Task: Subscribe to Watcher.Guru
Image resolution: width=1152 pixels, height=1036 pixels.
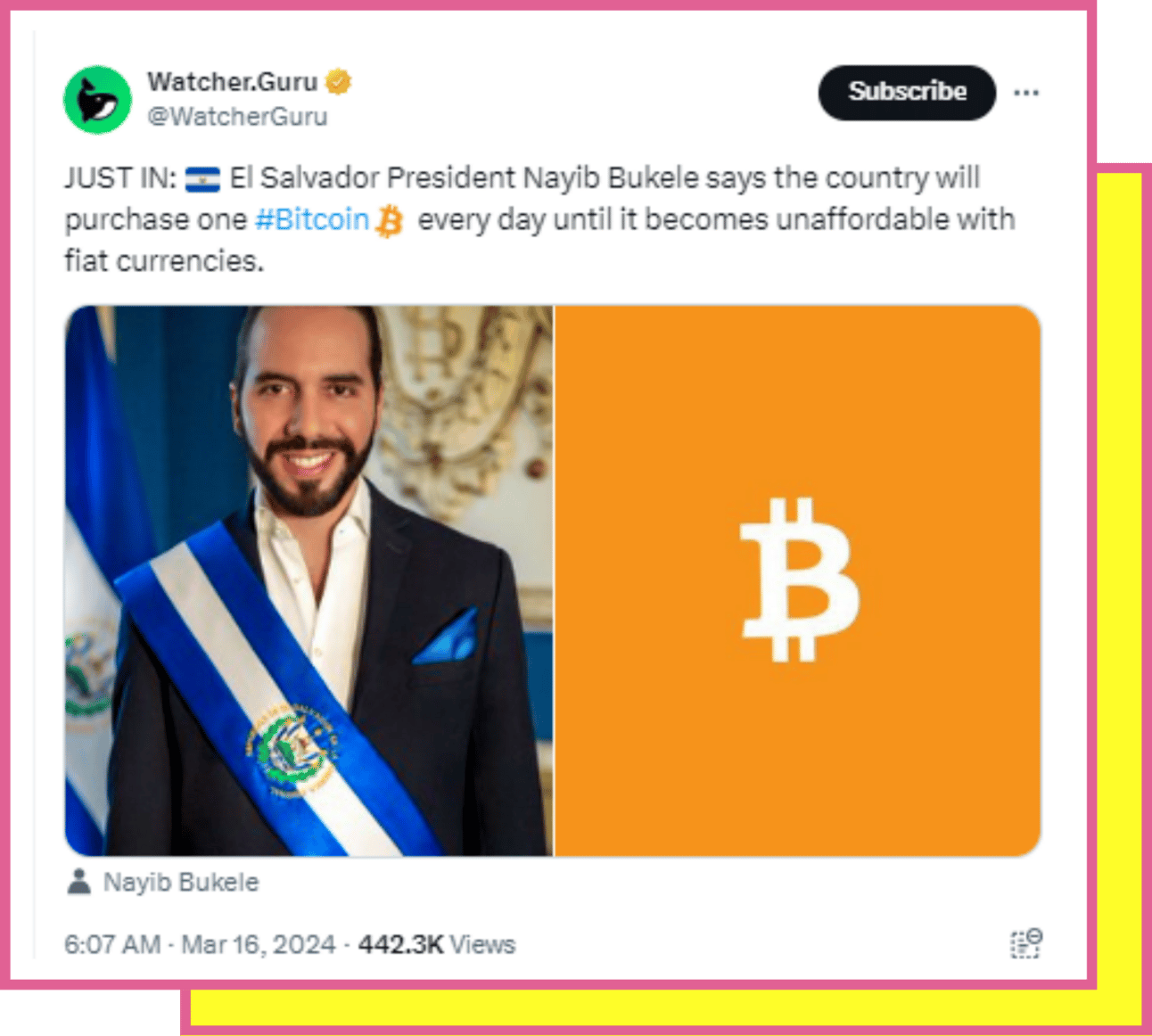Action: coord(907,92)
